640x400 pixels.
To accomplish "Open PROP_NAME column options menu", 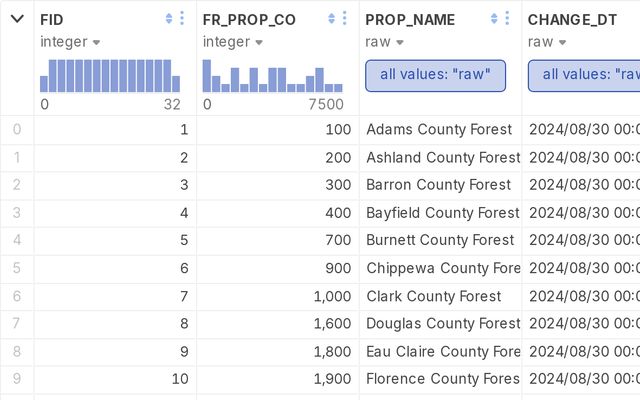I will (x=507, y=19).
